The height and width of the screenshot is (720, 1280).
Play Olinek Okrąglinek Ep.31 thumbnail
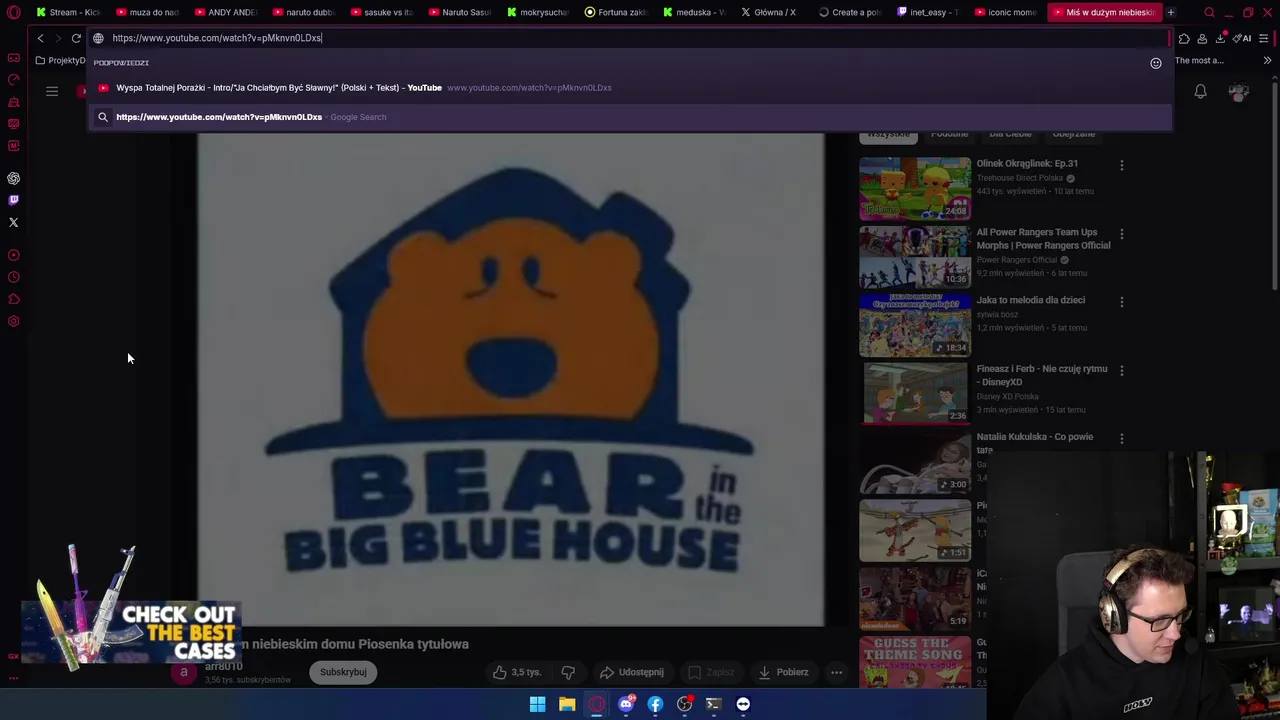pos(915,188)
